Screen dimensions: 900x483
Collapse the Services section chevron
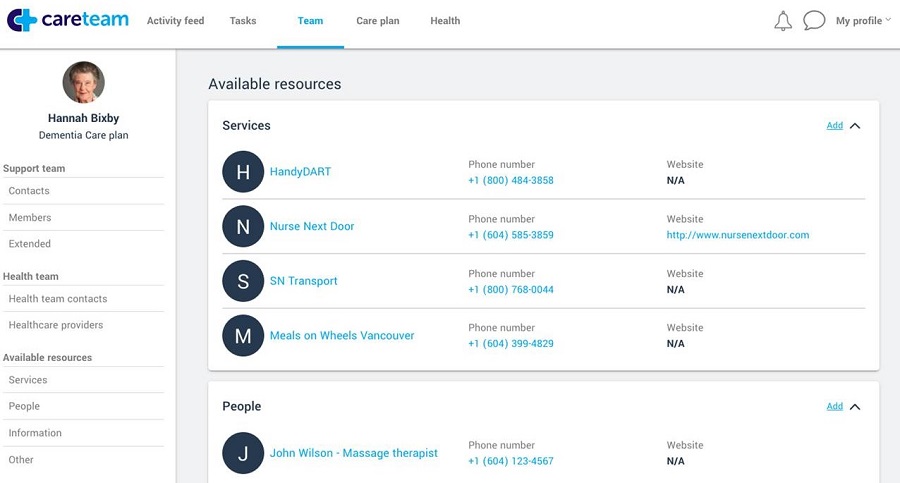(855, 126)
